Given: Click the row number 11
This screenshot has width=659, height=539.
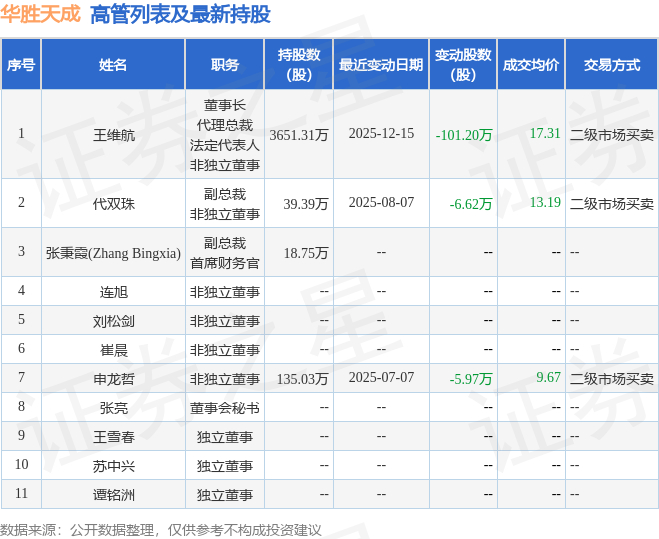Looking at the screenshot, I should (21, 493).
